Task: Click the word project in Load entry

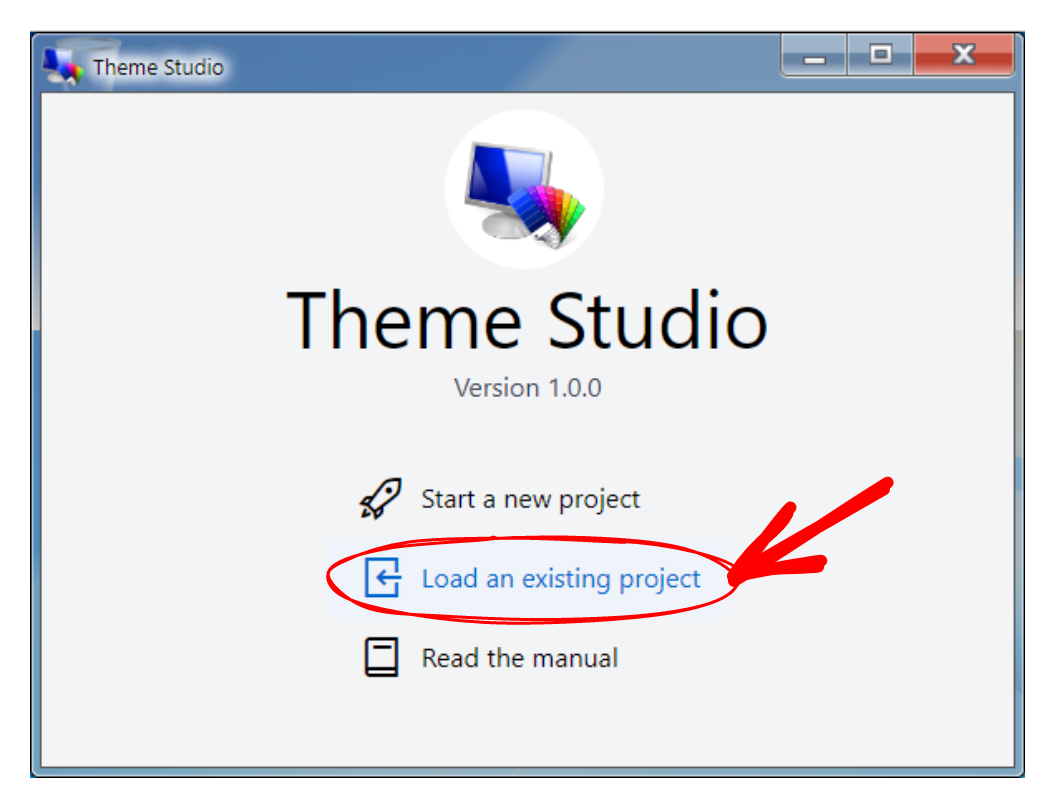Action: coord(659,580)
